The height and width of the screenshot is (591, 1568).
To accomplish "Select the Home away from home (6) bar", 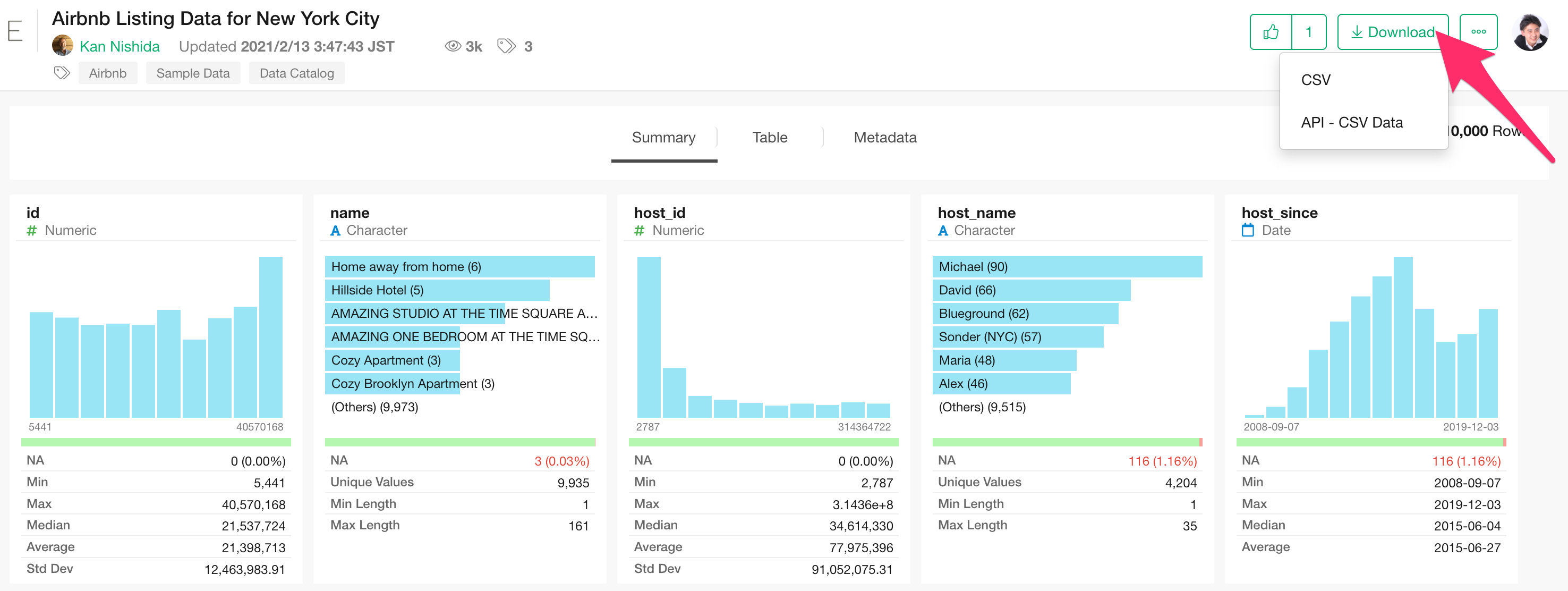I will [x=459, y=267].
